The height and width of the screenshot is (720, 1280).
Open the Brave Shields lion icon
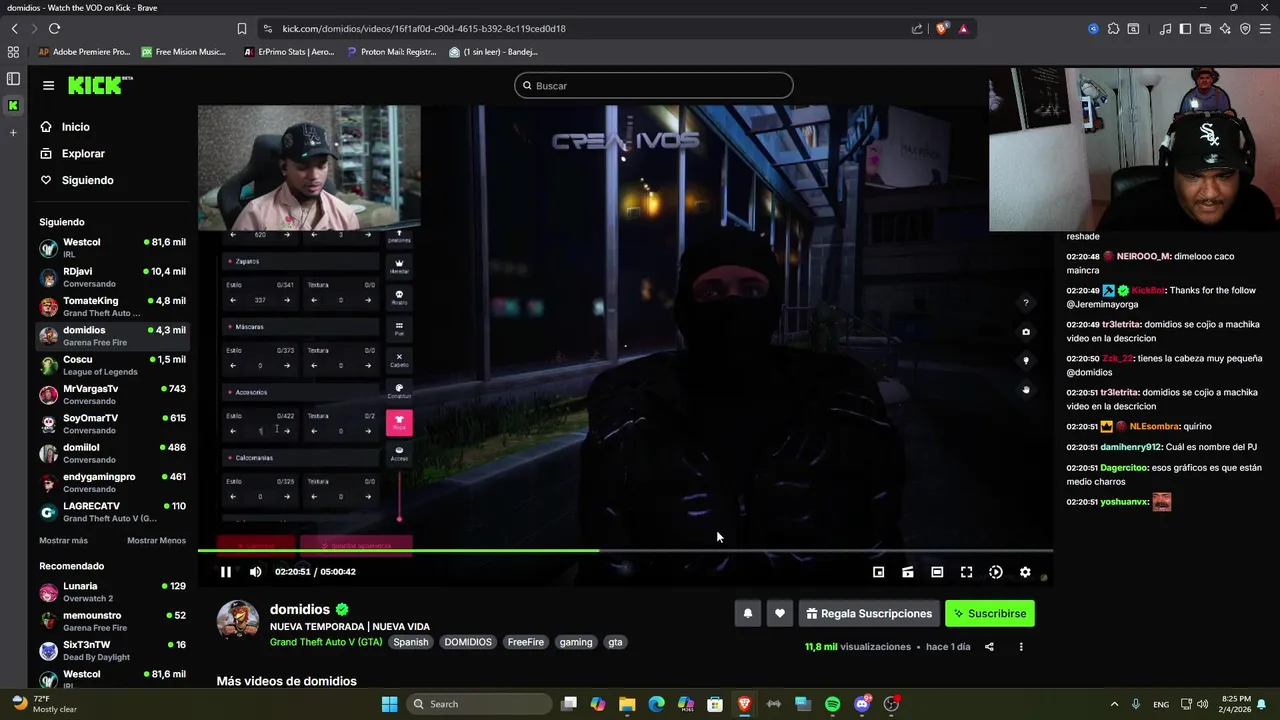[942, 29]
